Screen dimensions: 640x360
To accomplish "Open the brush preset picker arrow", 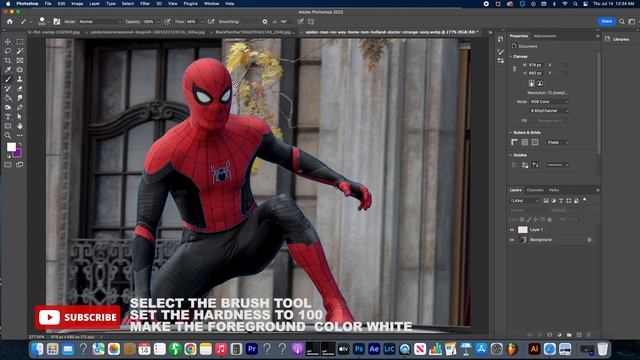I will pyautogui.click(x=48, y=22).
